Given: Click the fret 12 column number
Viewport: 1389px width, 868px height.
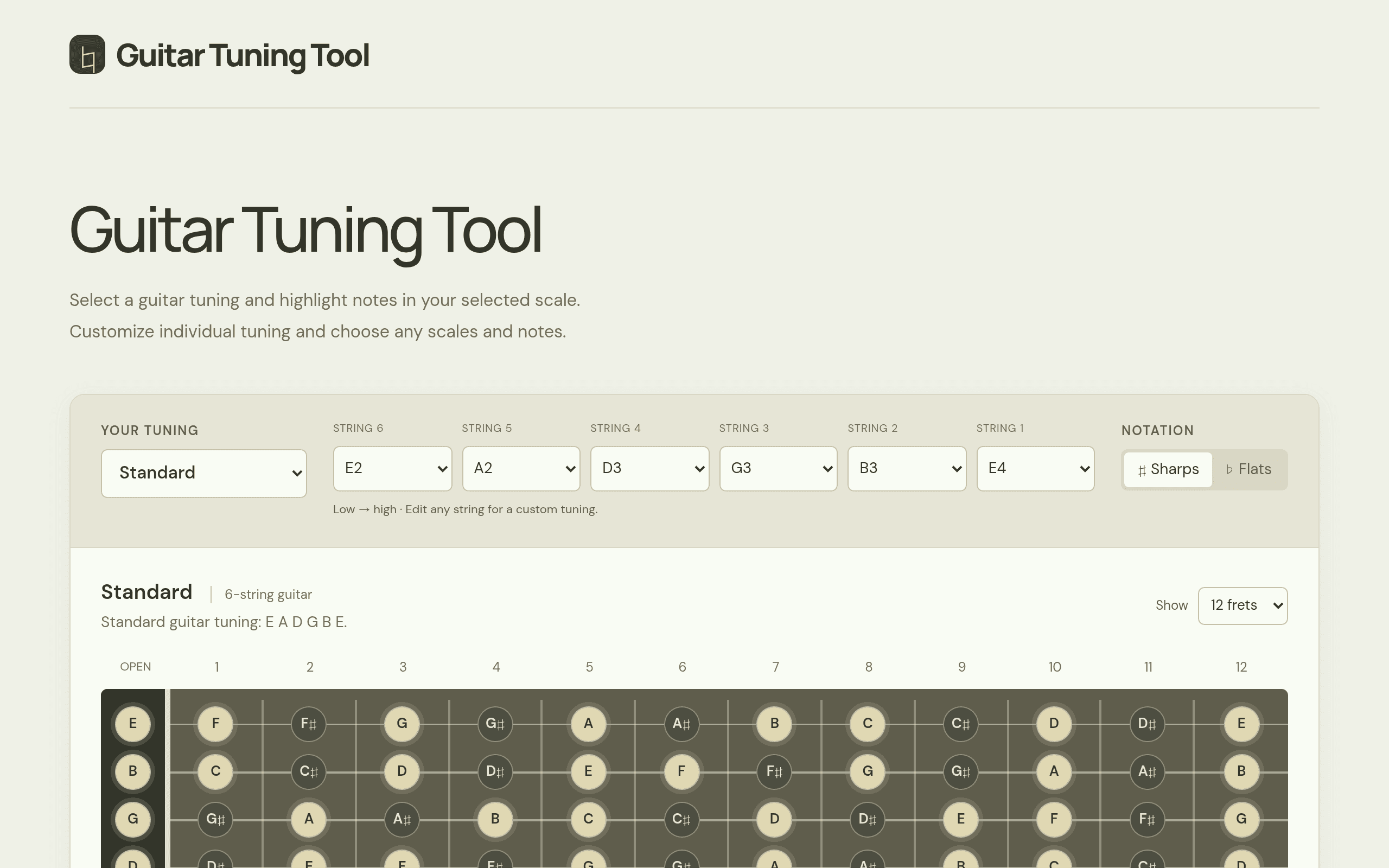Looking at the screenshot, I should tap(1241, 667).
